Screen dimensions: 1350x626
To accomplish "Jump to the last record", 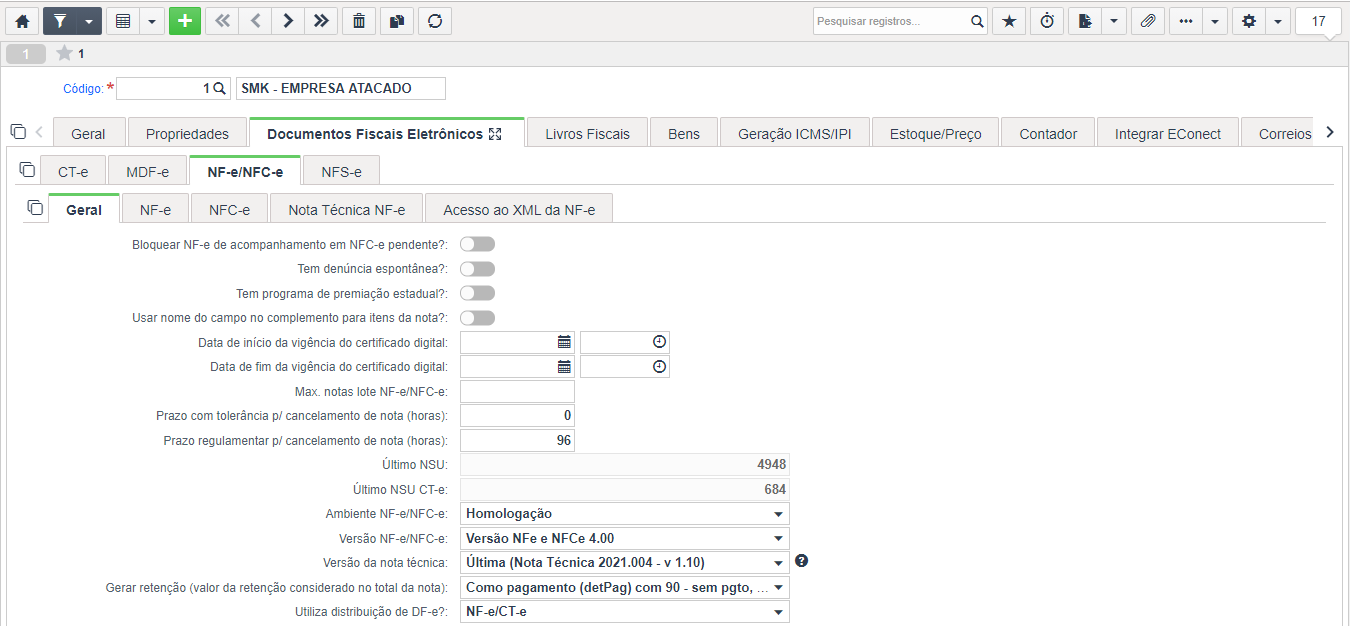I will 321,21.
